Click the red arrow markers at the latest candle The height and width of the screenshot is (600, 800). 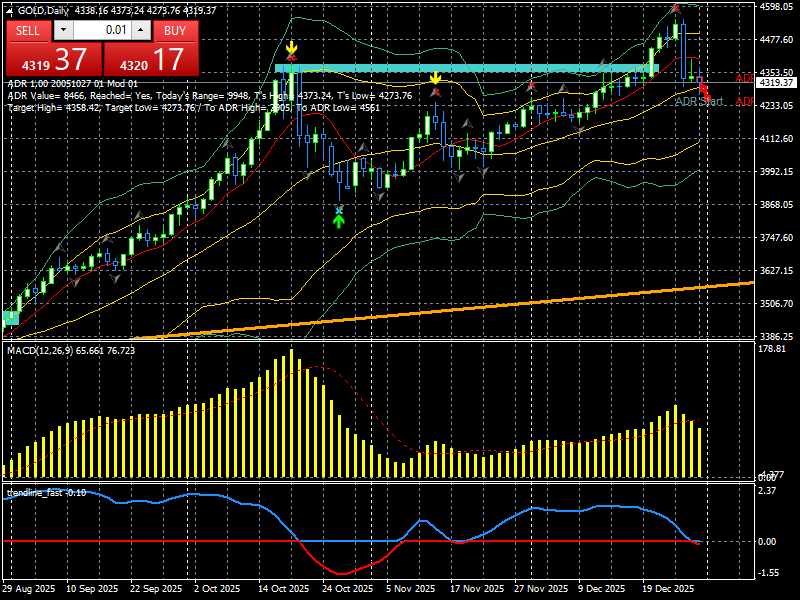(x=705, y=93)
